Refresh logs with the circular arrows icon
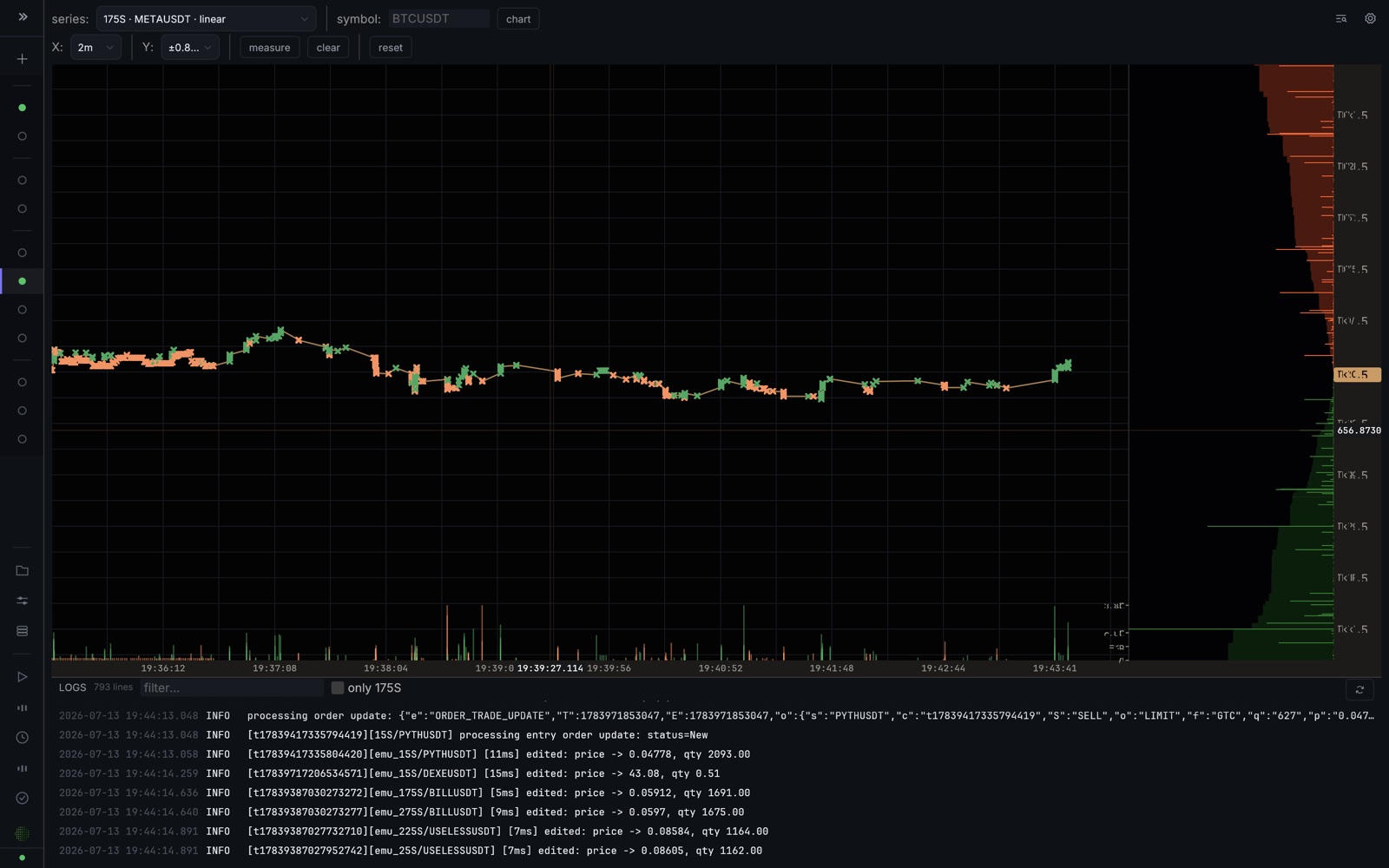Image resolution: width=1389 pixels, height=868 pixels. coord(1359,689)
